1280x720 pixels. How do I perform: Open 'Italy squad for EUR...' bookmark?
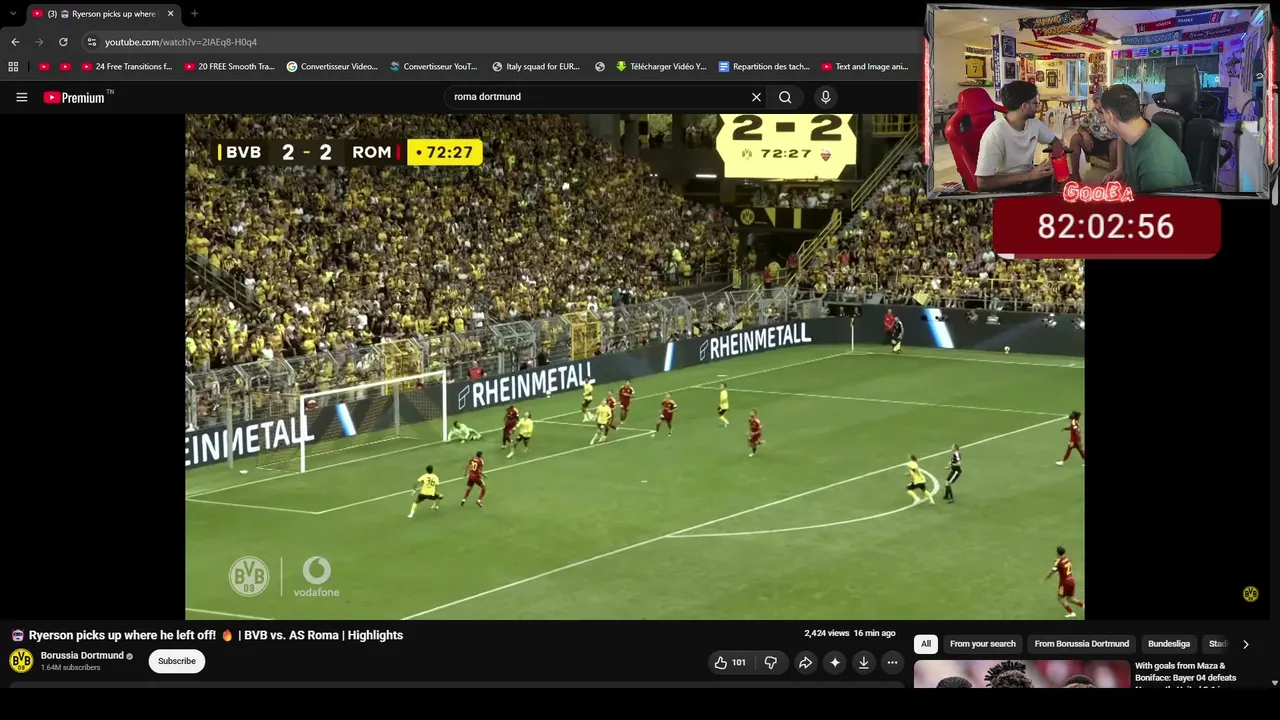(x=536, y=67)
